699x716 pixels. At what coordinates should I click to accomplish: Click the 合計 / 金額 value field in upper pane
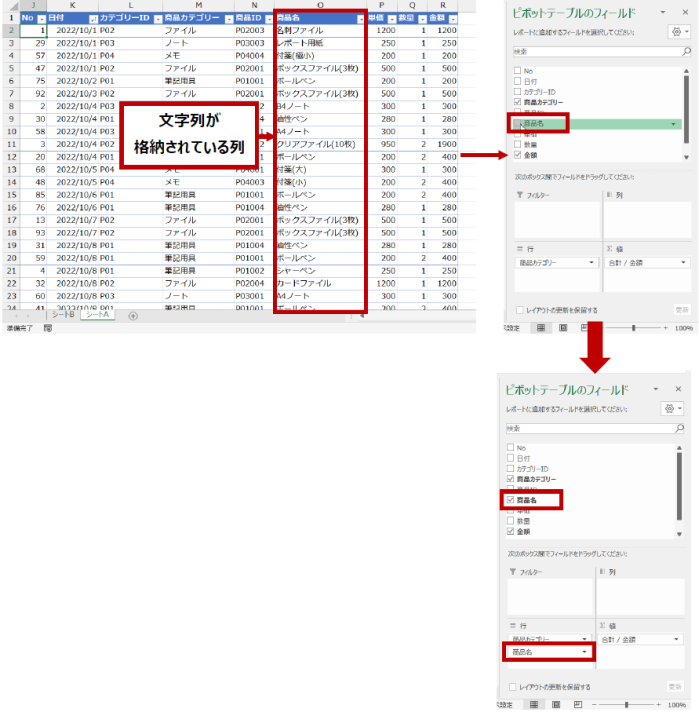click(640, 263)
